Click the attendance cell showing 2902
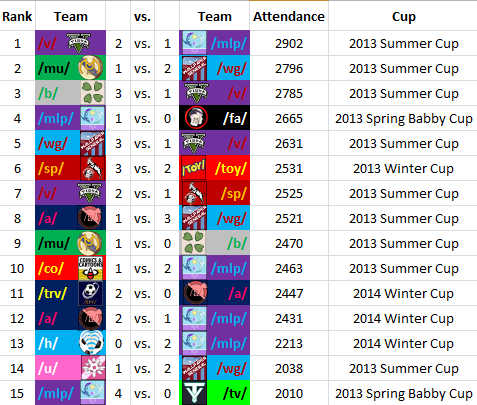The width and height of the screenshot is (477, 405). (289, 43)
